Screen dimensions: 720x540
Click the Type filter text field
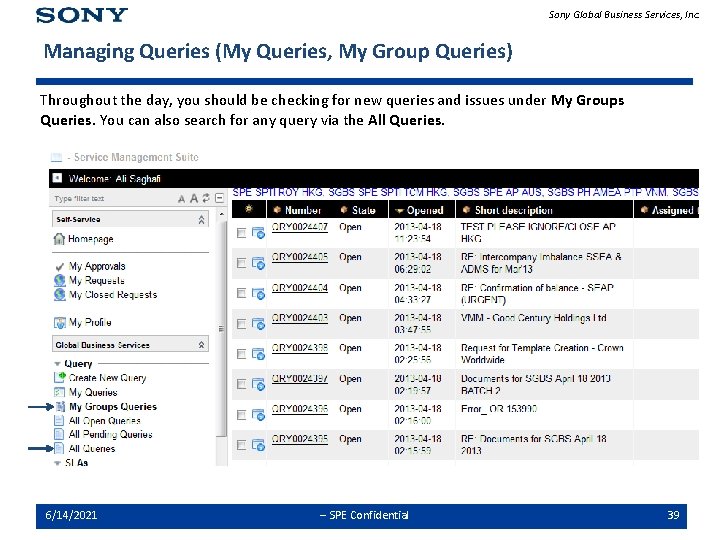[x=112, y=198]
